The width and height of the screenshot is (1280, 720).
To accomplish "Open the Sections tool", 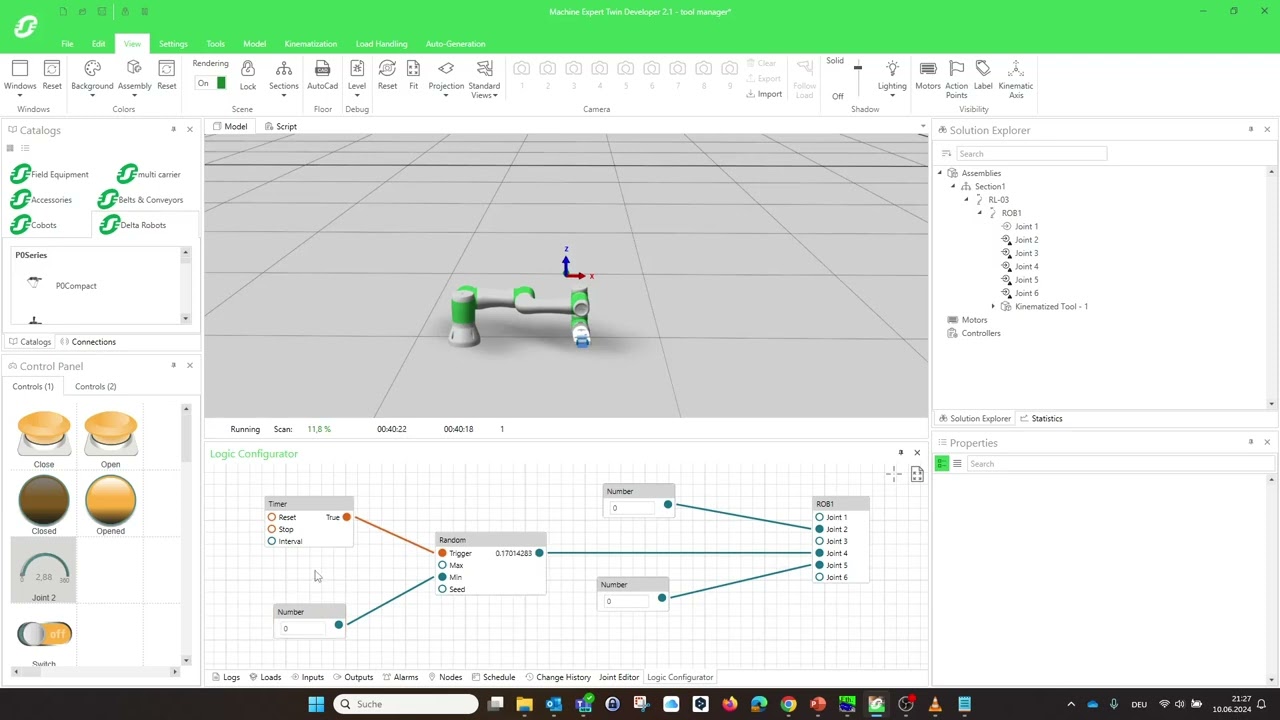I will (284, 75).
